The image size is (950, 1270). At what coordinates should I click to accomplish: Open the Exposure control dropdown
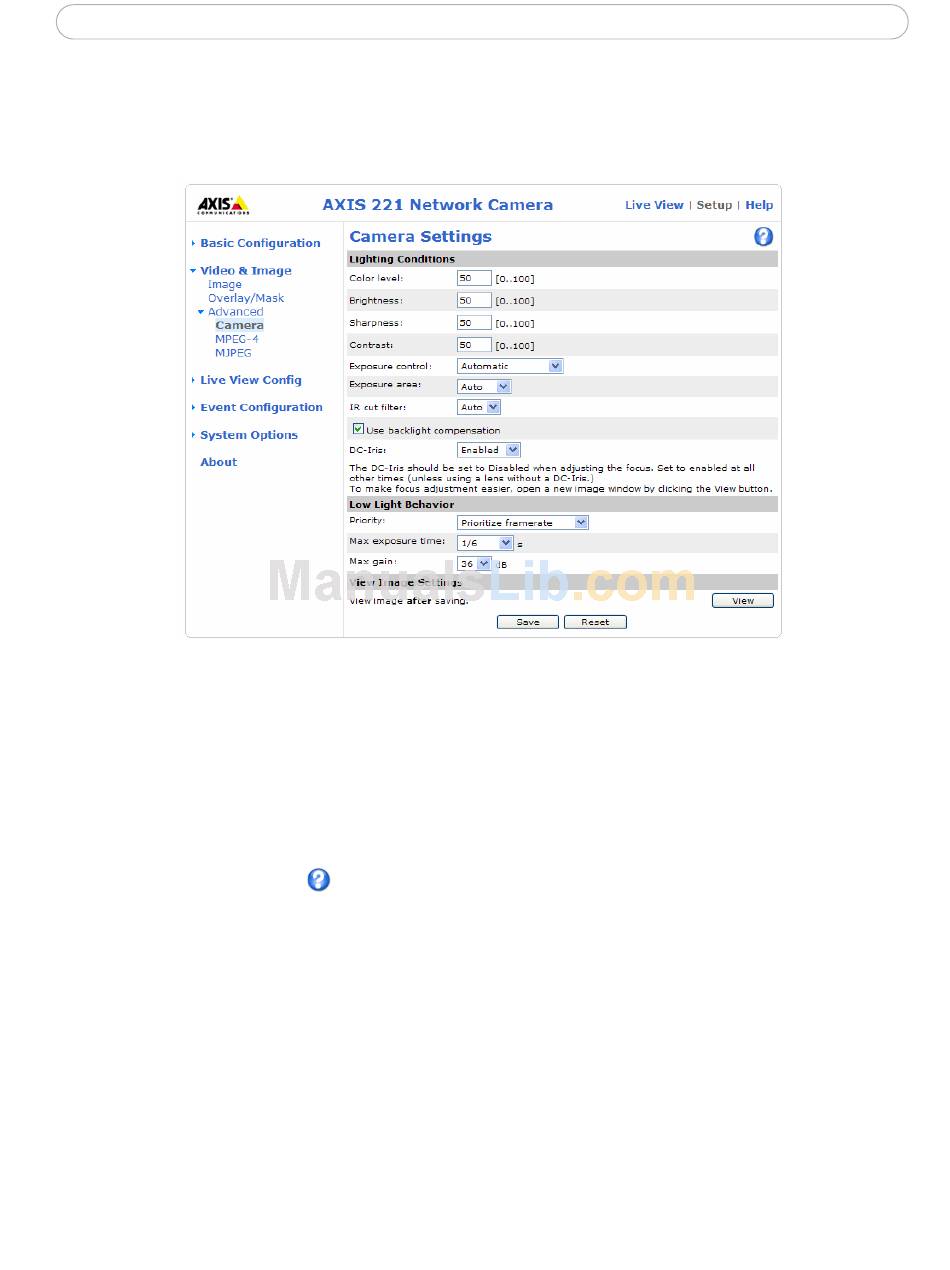[510, 366]
